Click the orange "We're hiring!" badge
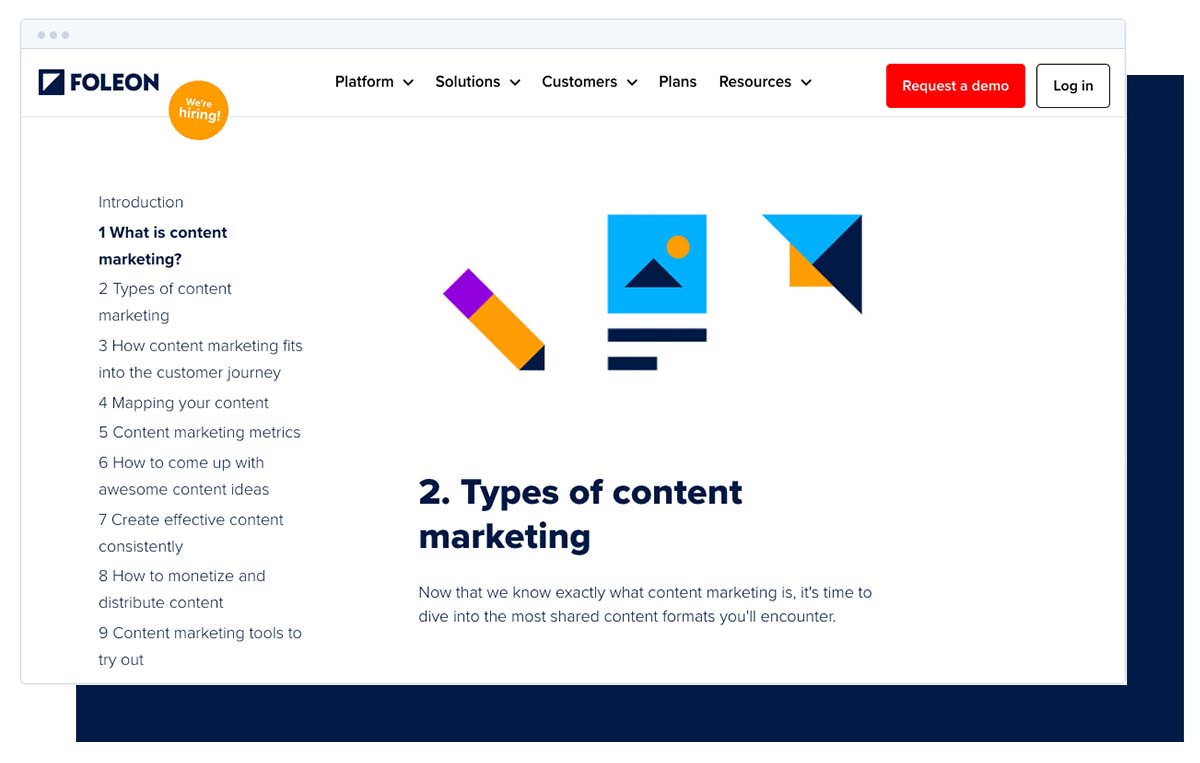This screenshot has width=1200, height=763. click(198, 110)
